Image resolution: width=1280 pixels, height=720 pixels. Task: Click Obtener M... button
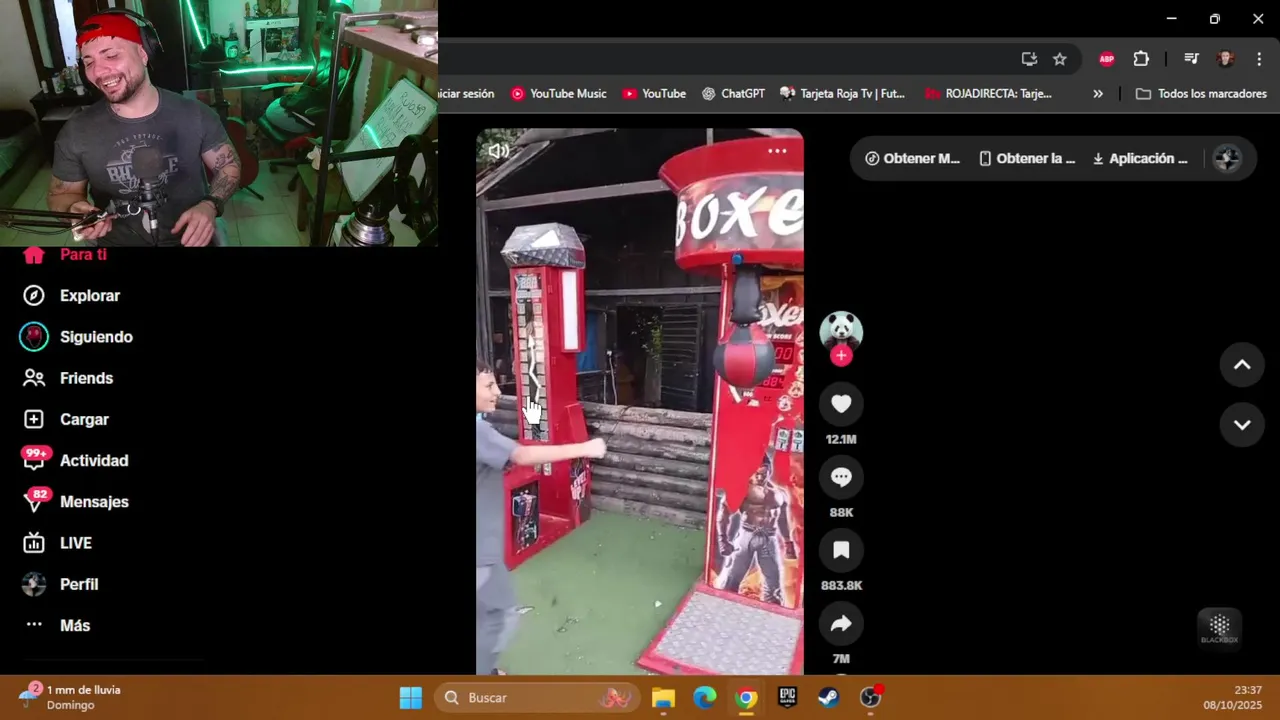click(912, 158)
